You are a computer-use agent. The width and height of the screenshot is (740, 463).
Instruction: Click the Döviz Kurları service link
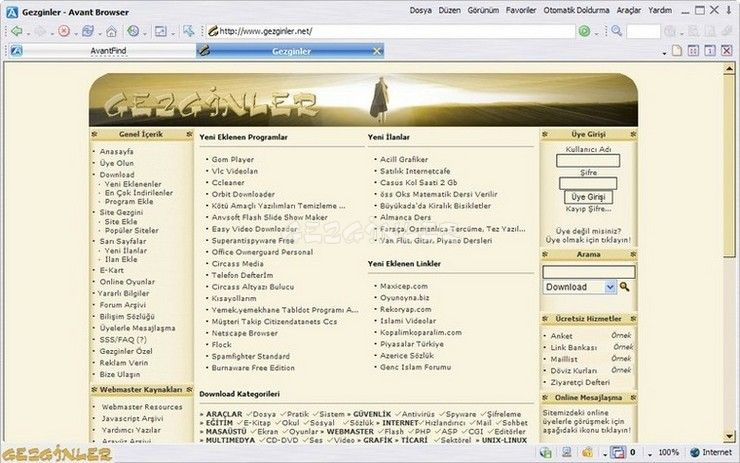[573, 370]
